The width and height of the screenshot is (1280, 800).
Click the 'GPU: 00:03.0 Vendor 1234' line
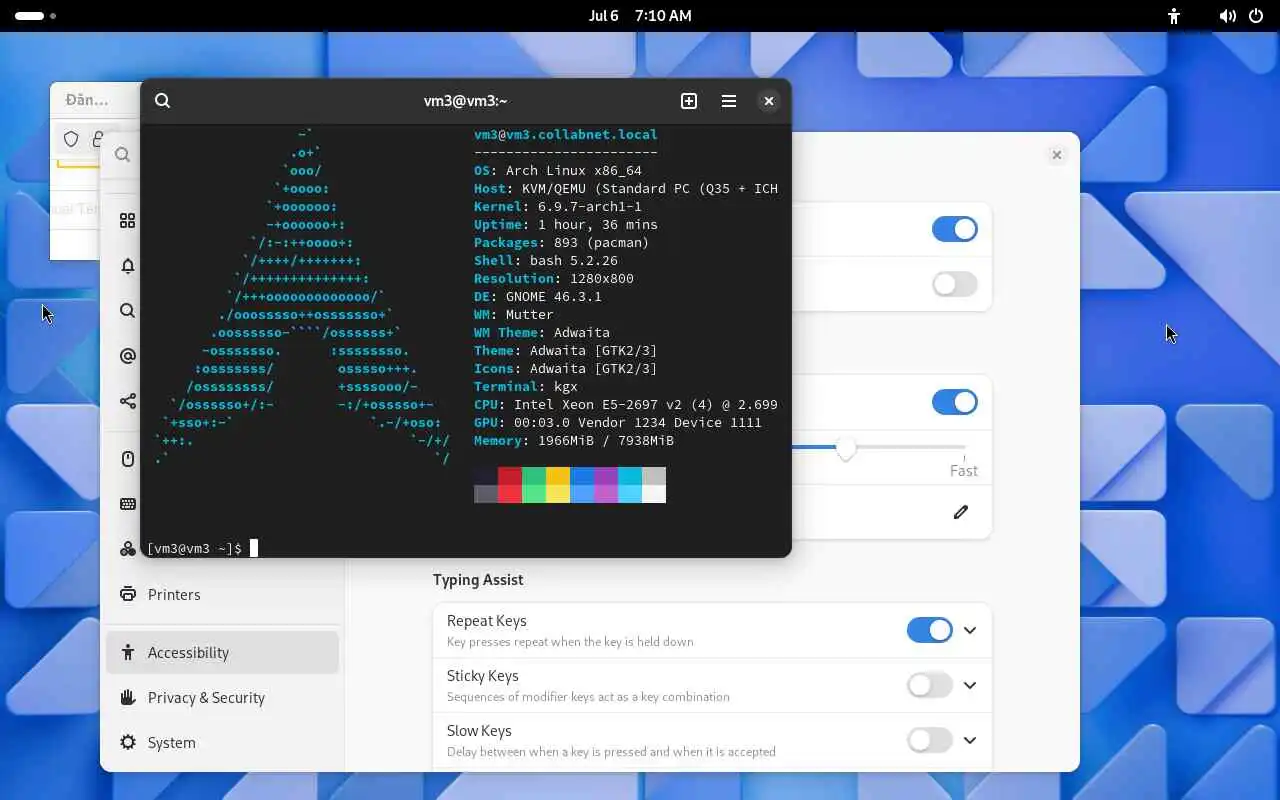(618, 422)
